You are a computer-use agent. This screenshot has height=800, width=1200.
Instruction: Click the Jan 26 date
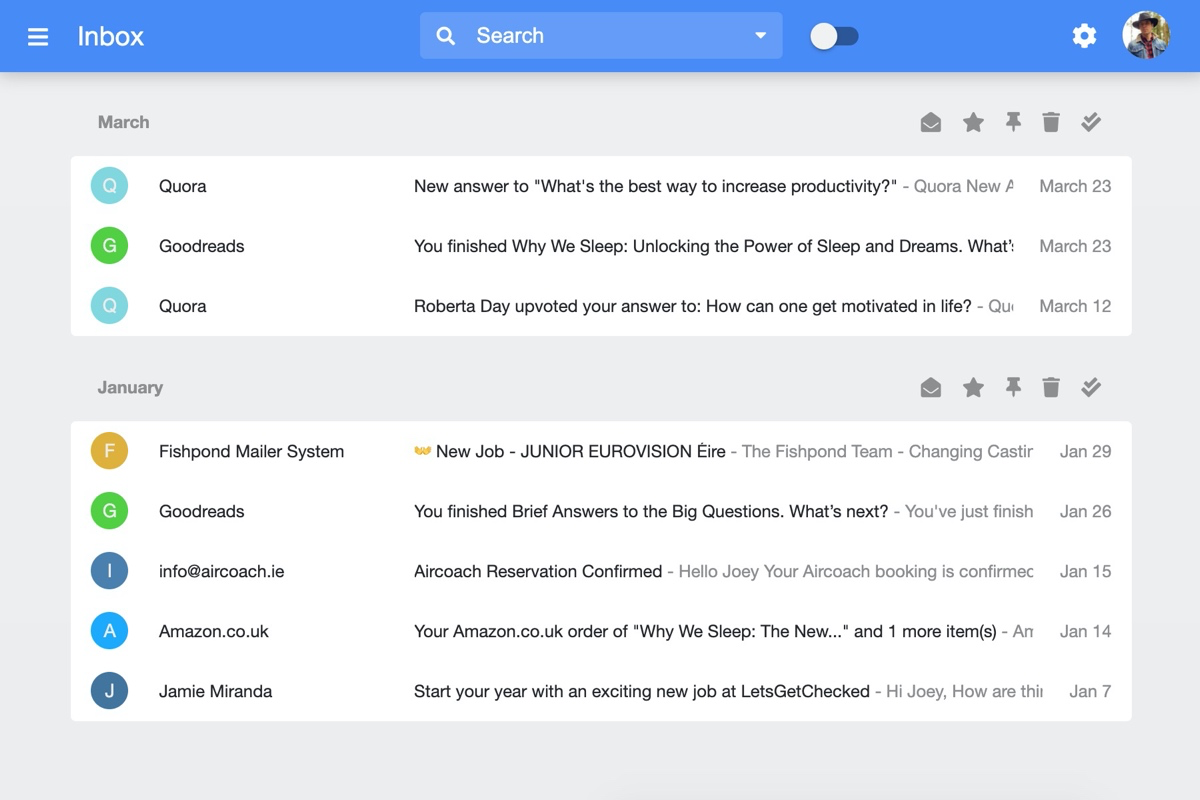click(x=1086, y=511)
